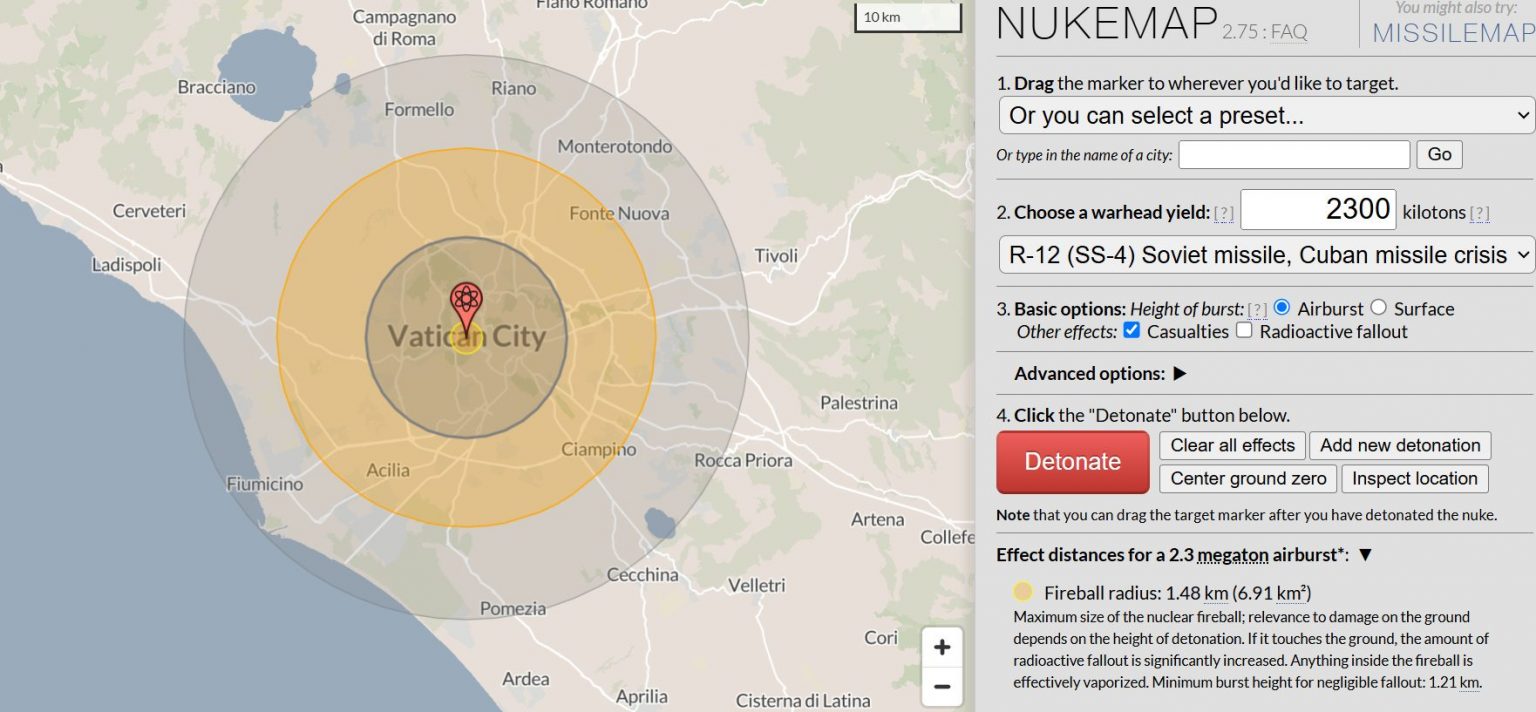Select the Airburst radio button

1282,308
